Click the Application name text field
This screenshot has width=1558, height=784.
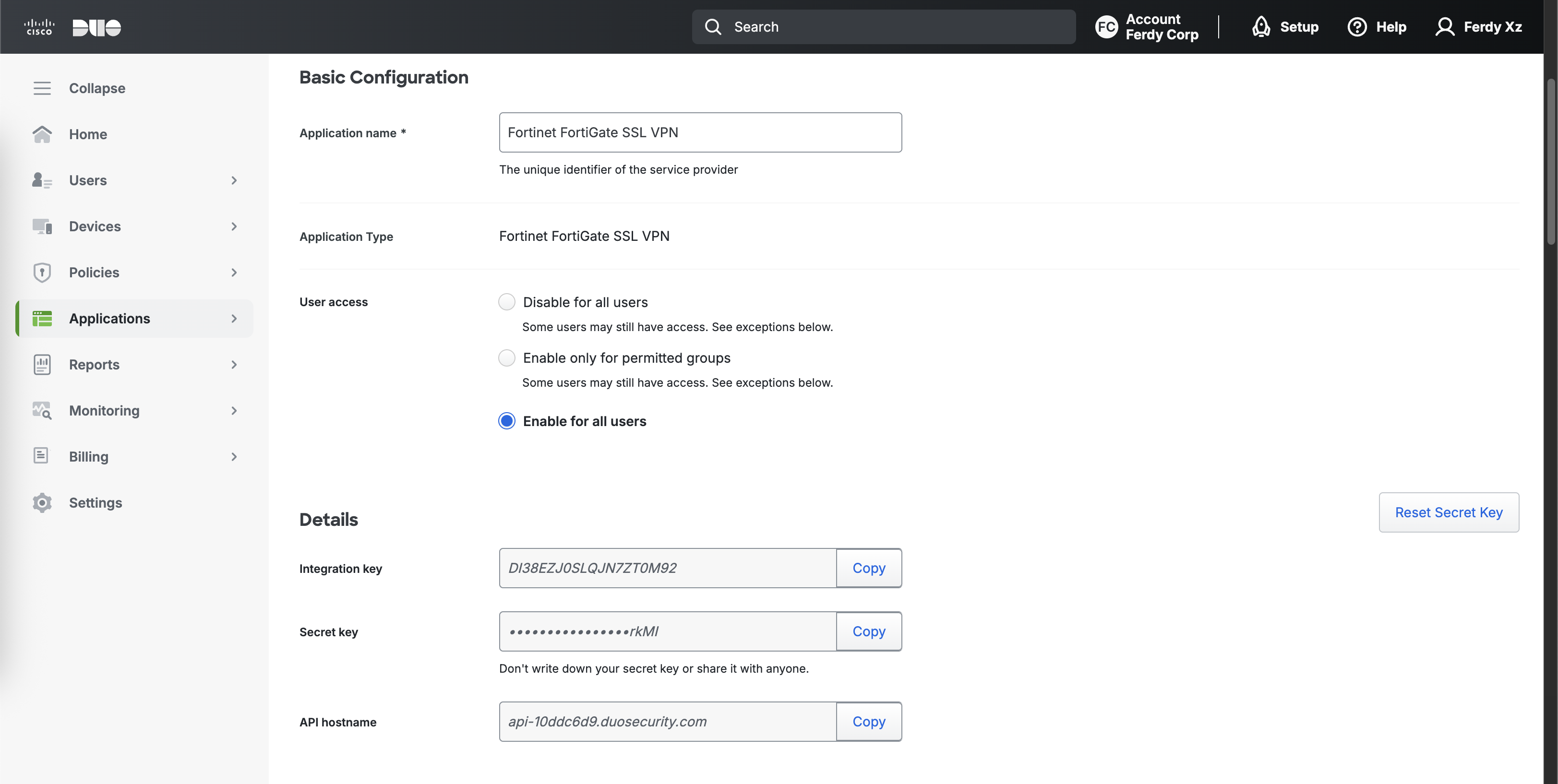pyautogui.click(x=700, y=132)
